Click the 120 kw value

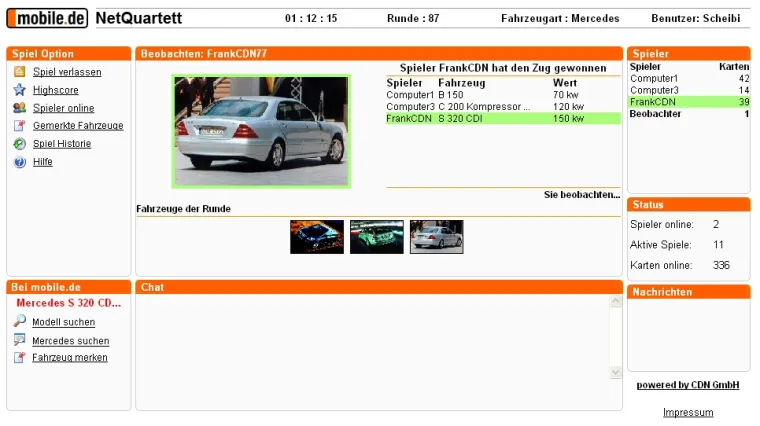click(568, 107)
